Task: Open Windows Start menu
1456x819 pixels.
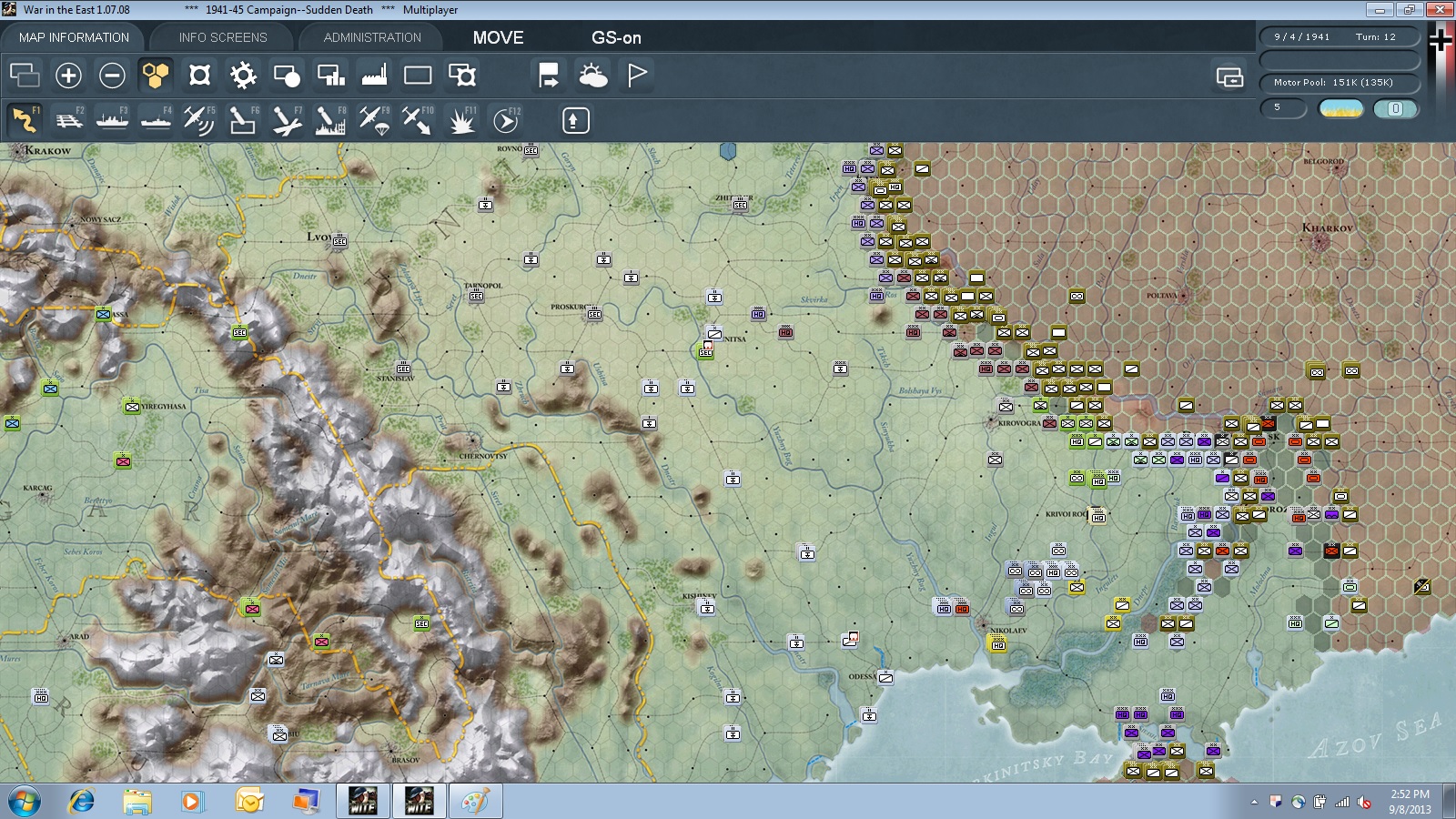Action: [25, 802]
